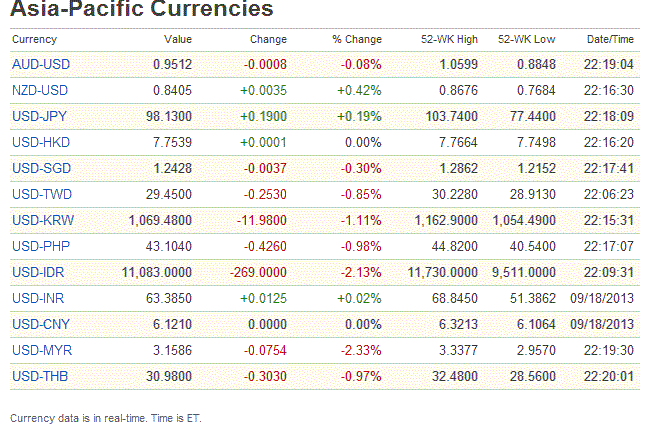This screenshot has width=659, height=424.
Task: Click the NZD-USD currency pair
Action: 41,91
